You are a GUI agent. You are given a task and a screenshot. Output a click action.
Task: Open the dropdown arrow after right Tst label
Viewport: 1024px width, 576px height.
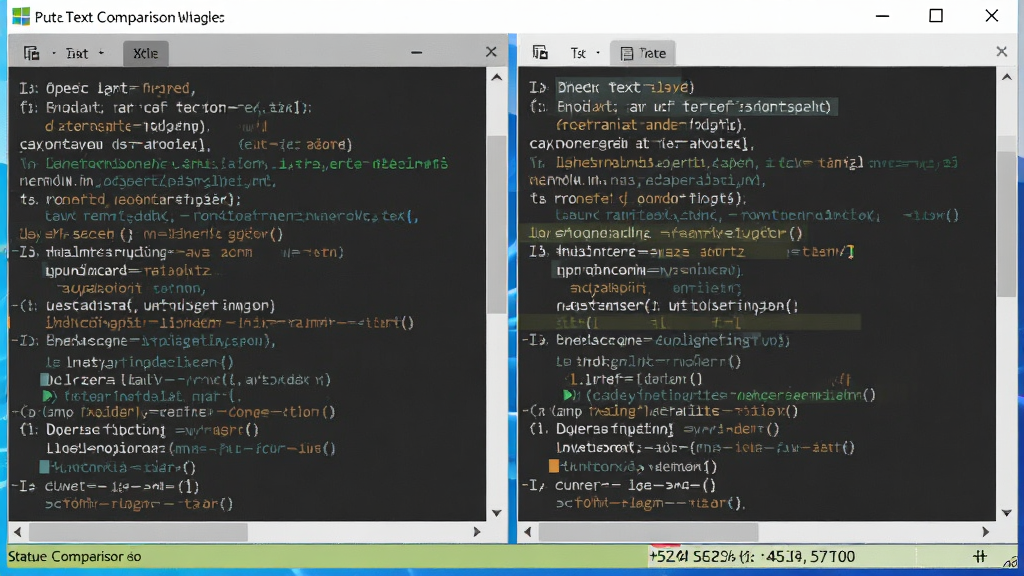[x=598, y=53]
